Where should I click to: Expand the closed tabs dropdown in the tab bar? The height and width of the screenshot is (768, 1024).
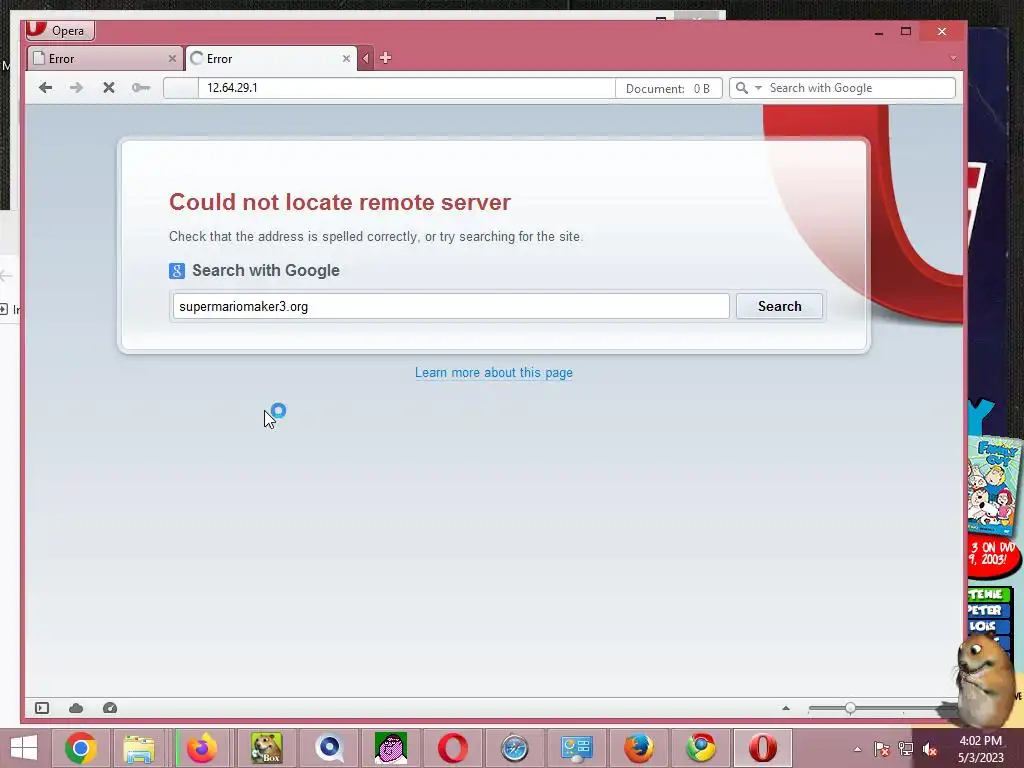tap(953, 58)
